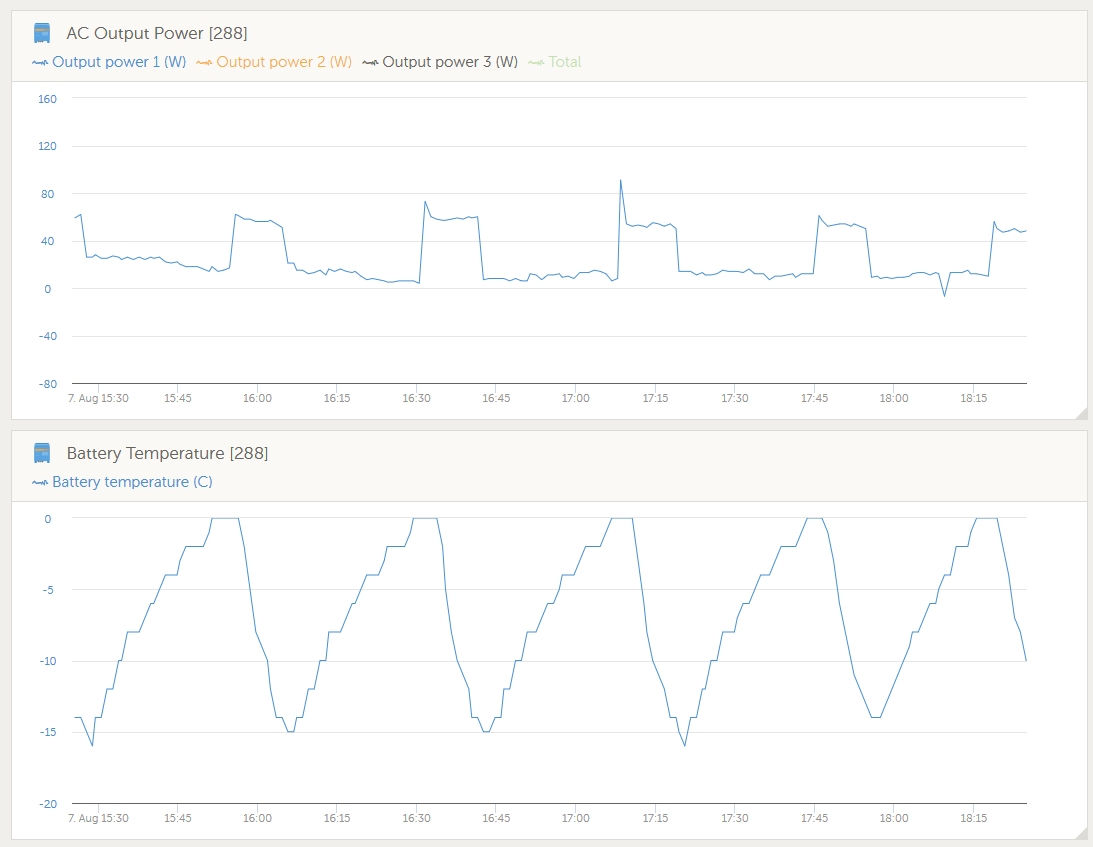Image resolution: width=1093 pixels, height=847 pixels.
Task: Select the AC Output Power [288] title
Action: pyautogui.click(x=156, y=33)
